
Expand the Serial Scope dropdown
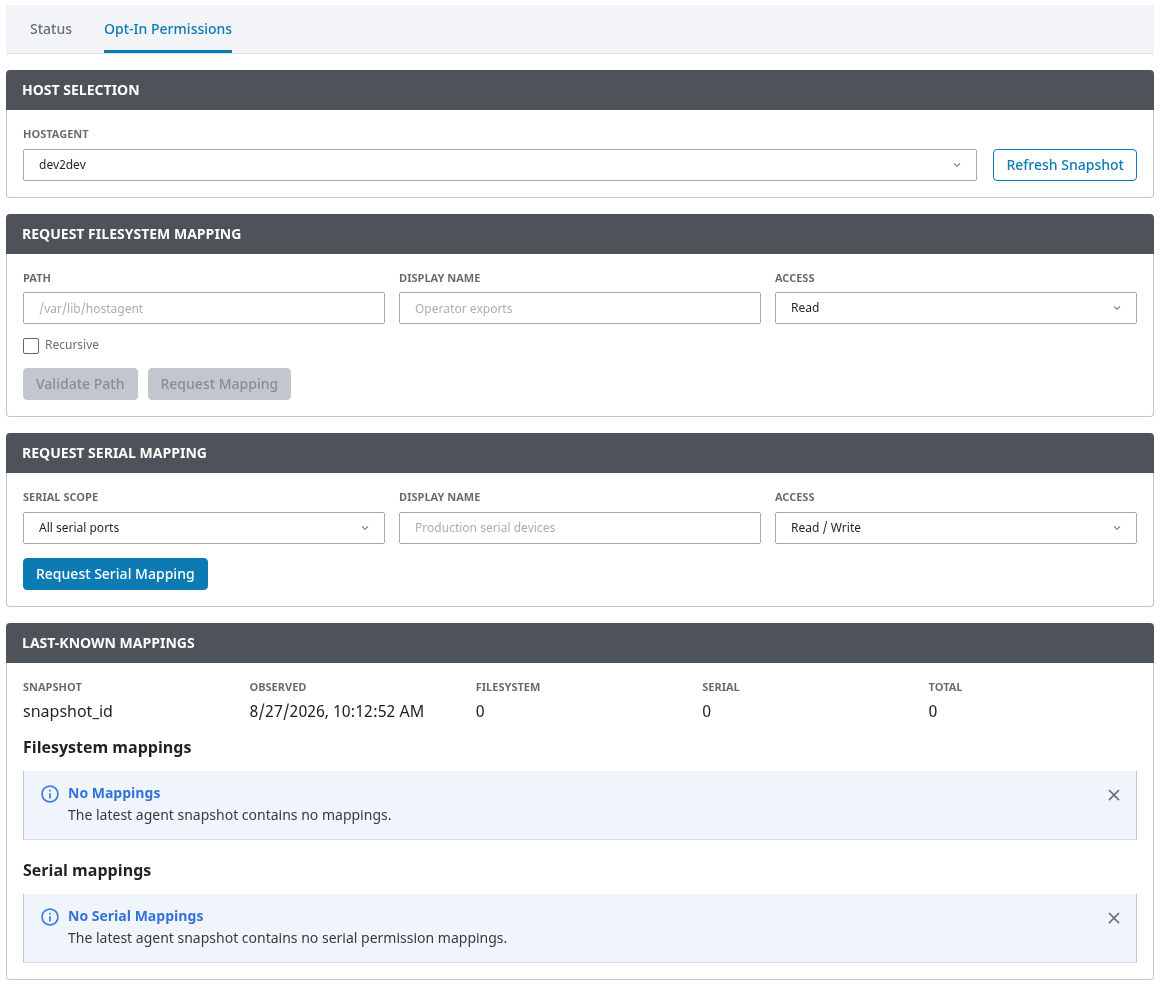tap(204, 528)
